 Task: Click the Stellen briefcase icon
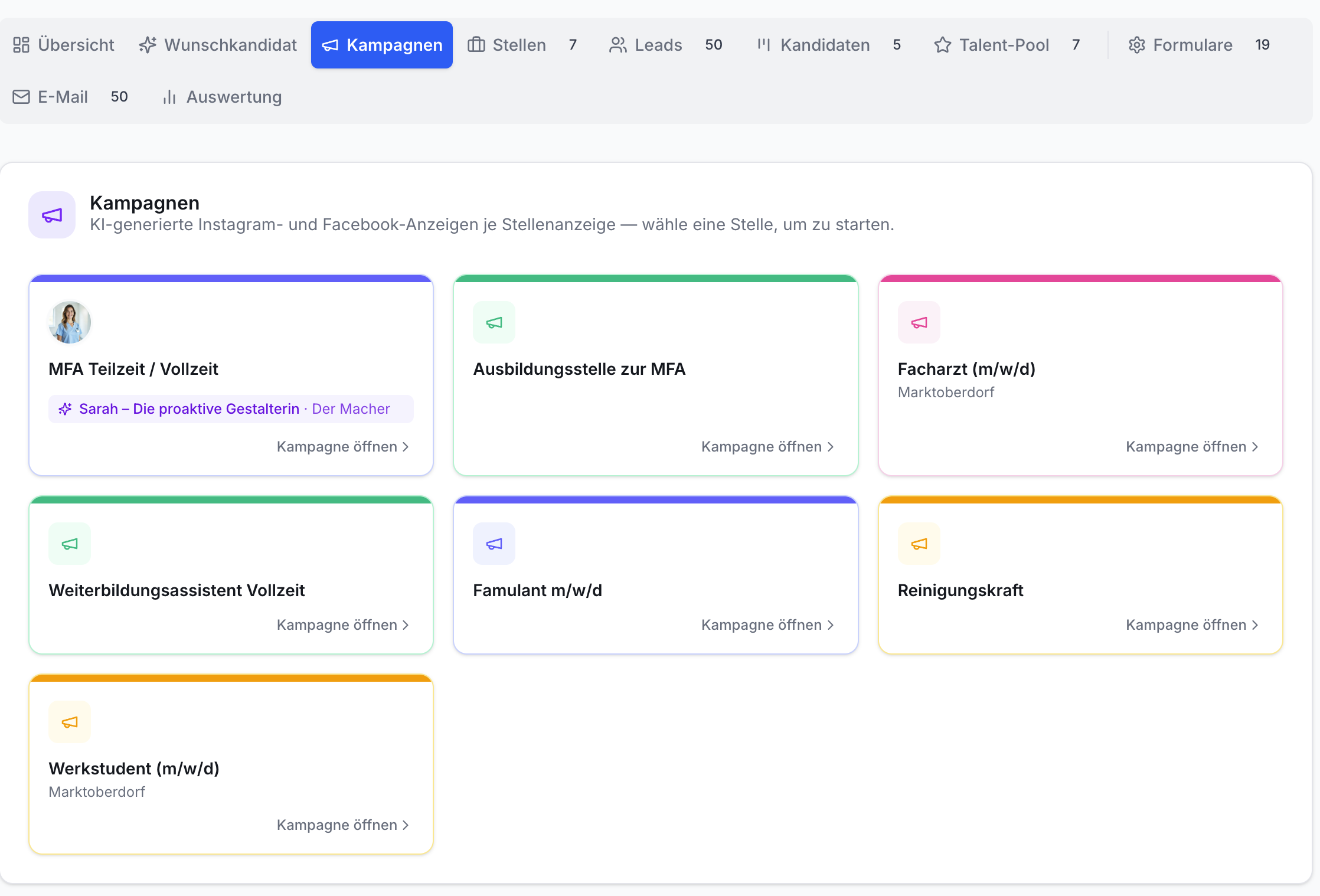476,45
